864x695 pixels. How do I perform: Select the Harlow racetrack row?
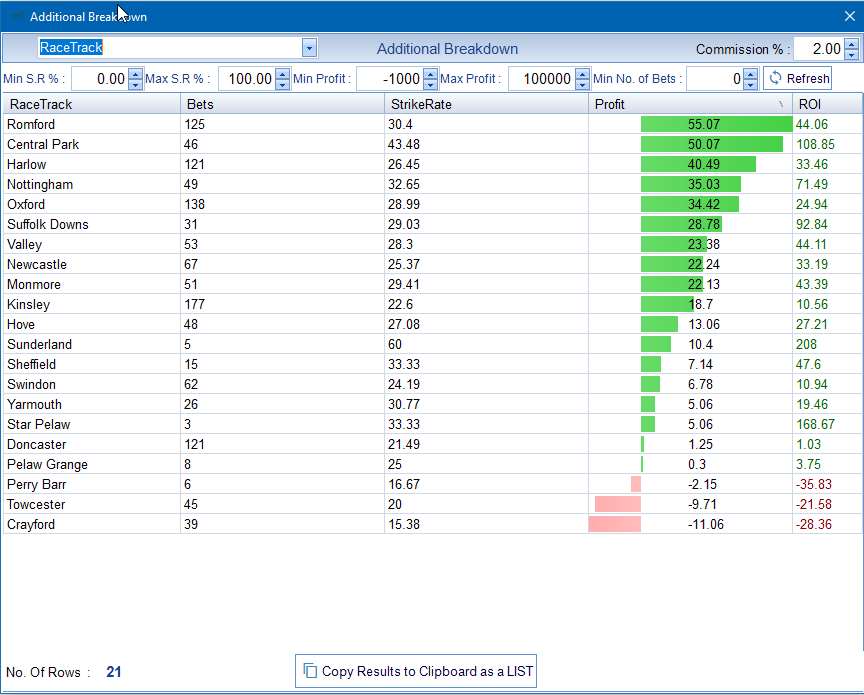point(433,164)
